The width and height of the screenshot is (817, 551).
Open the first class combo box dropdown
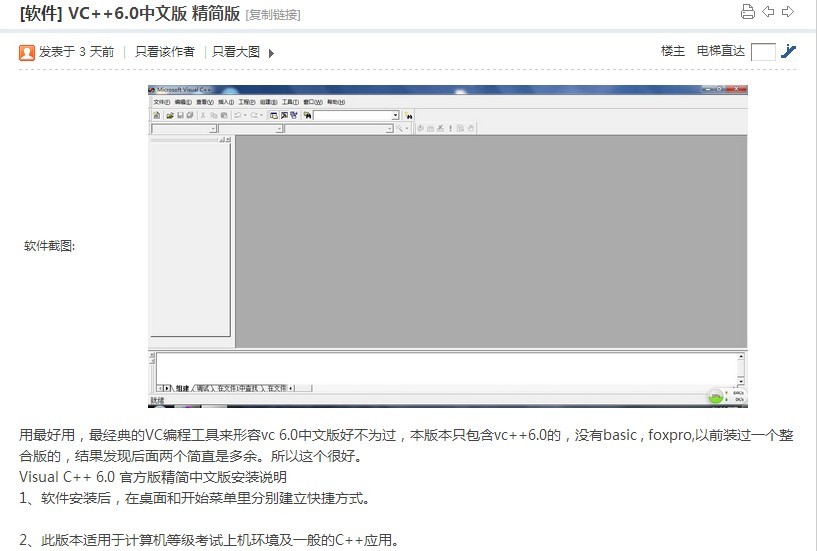pos(213,128)
